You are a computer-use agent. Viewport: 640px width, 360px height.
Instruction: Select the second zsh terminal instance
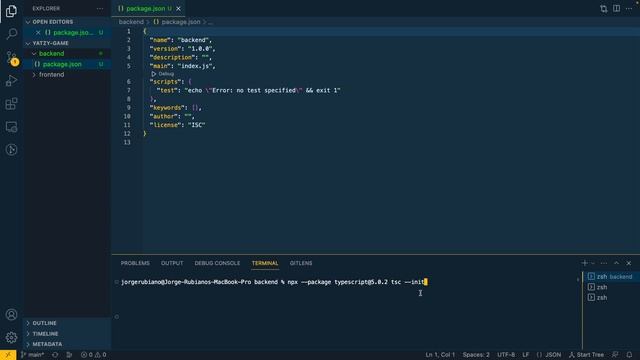(x=611, y=287)
